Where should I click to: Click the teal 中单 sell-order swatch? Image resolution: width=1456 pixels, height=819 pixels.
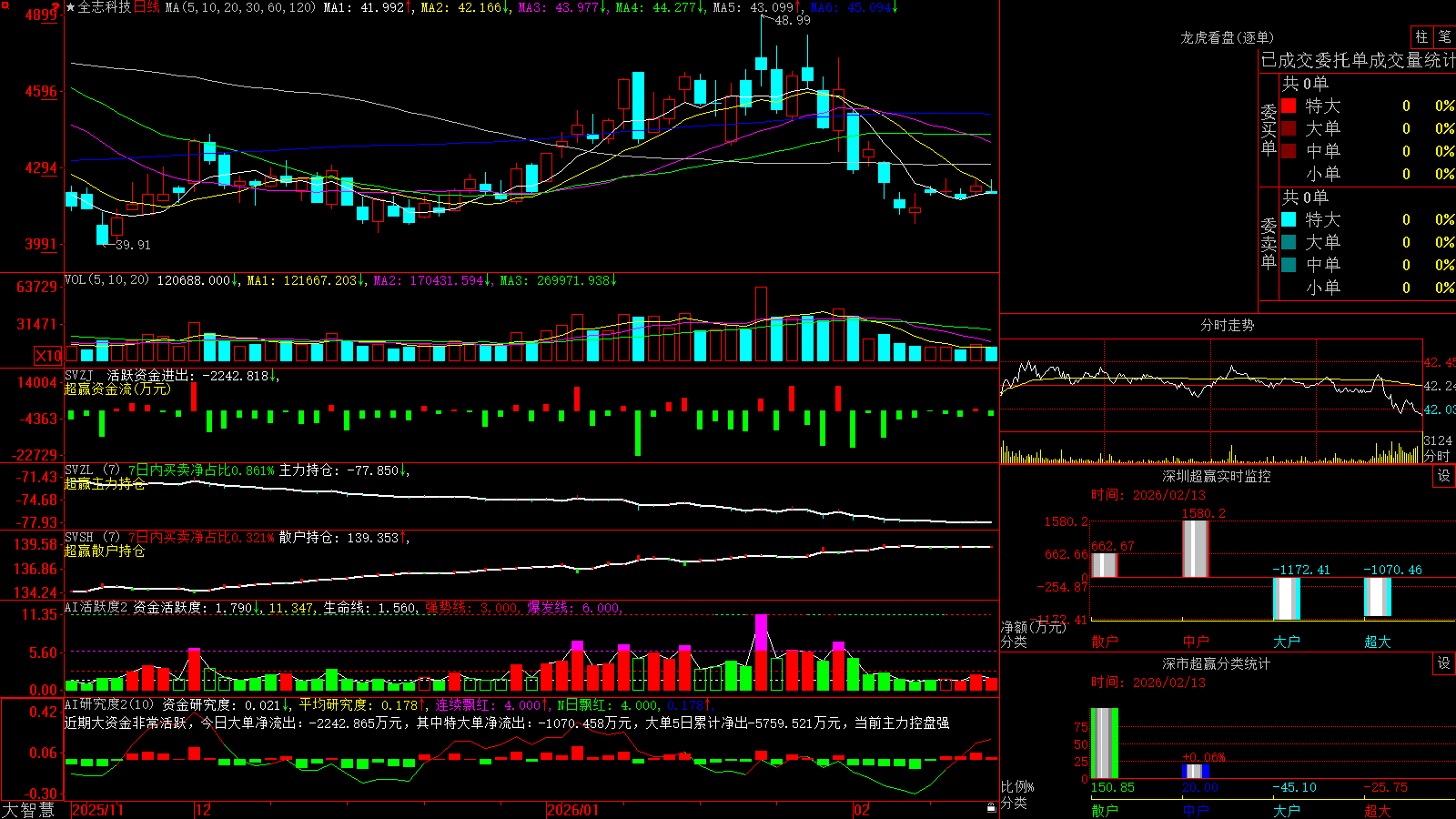tap(1289, 265)
